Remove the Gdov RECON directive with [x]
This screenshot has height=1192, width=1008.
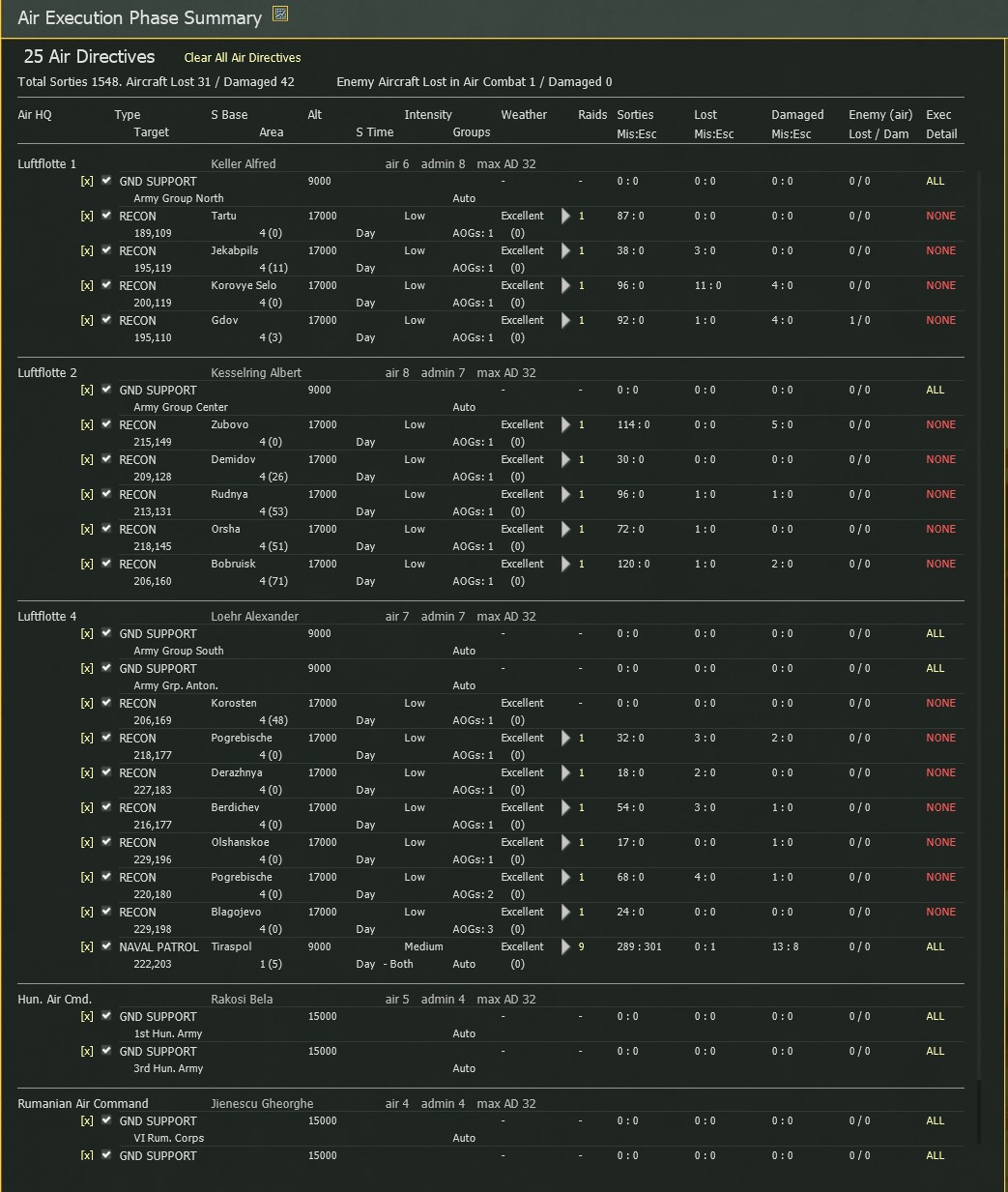click(x=87, y=321)
